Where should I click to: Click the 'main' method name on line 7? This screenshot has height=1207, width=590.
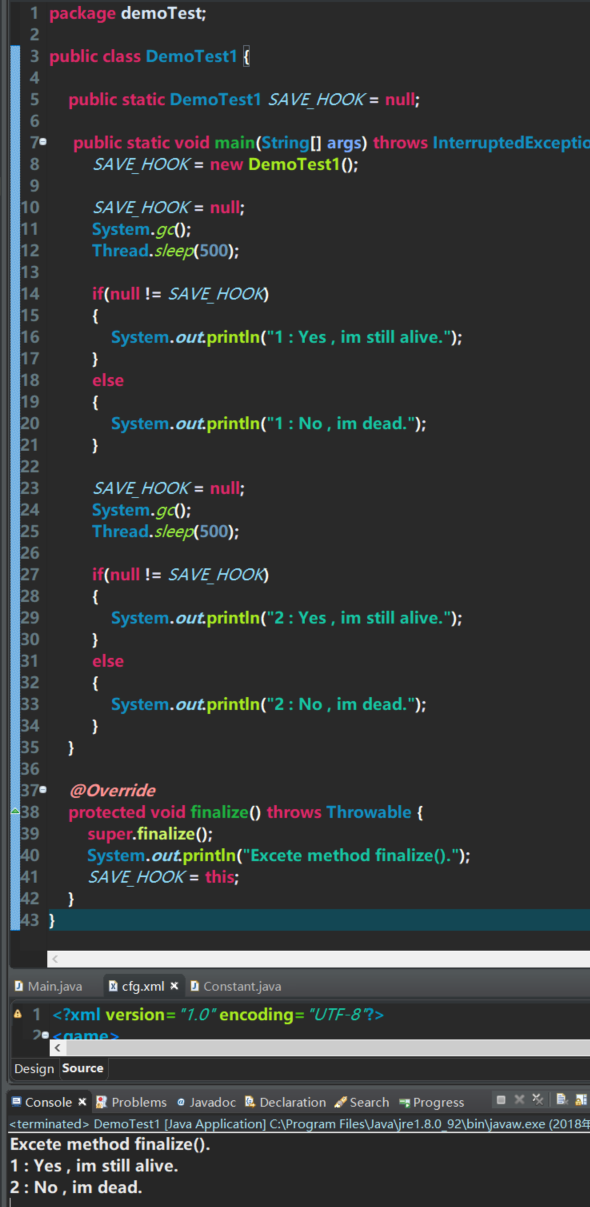coord(234,142)
